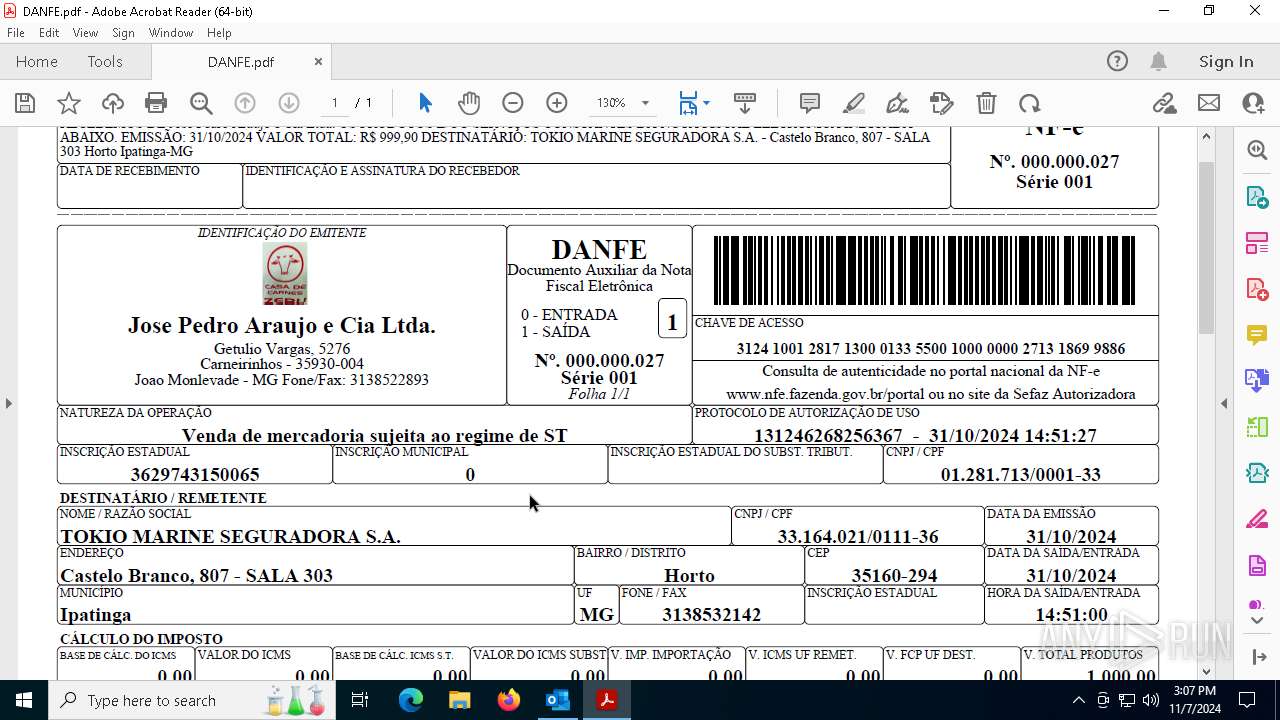Screen dimensions: 1280x720
Task: Open the Window menu
Action: pos(171,33)
